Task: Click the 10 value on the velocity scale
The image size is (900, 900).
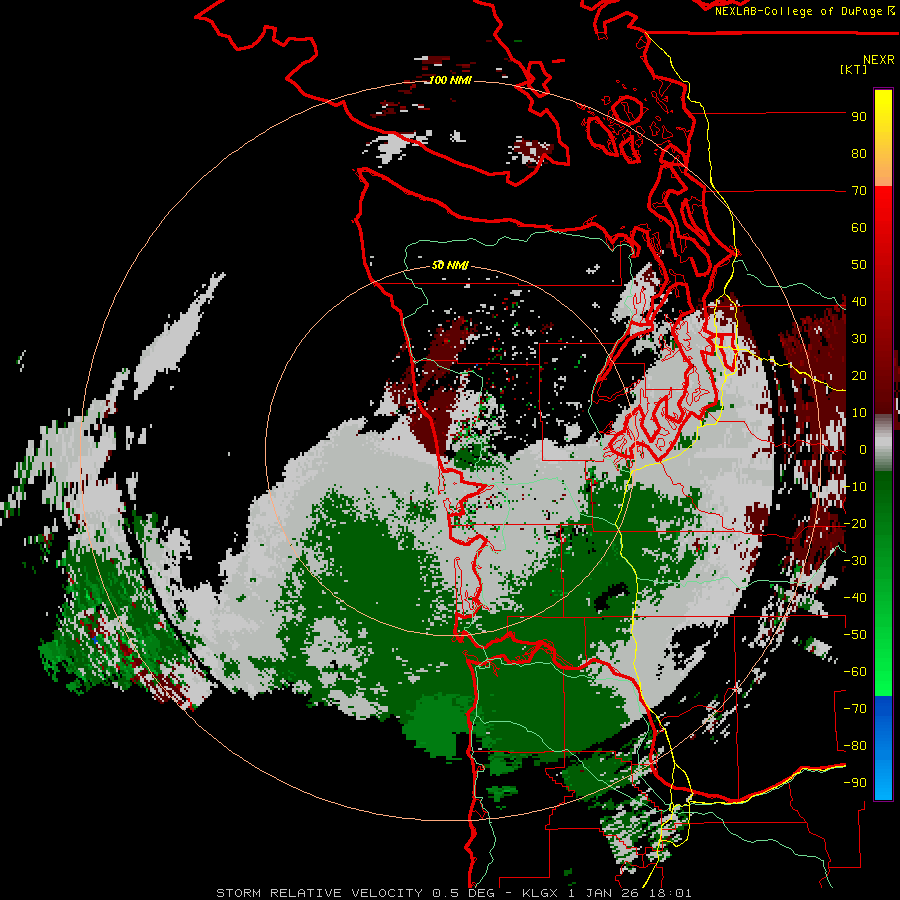Action: point(859,413)
